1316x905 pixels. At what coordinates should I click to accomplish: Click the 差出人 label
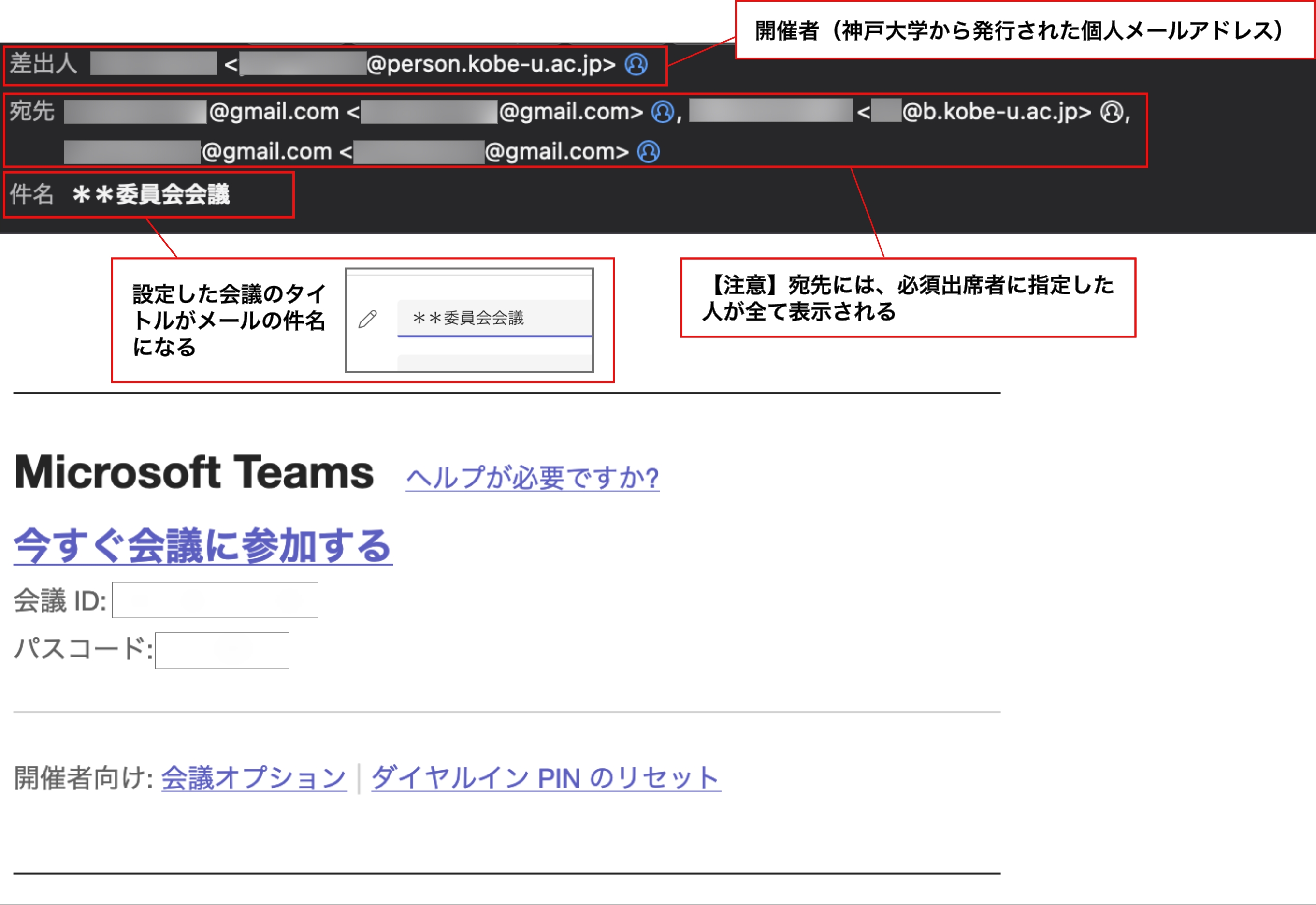tap(43, 63)
